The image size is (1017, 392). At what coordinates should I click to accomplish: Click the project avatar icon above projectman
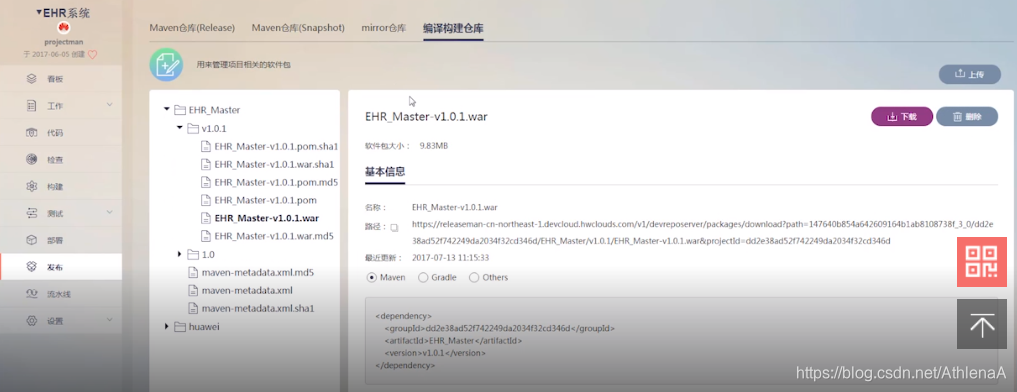coord(63,27)
